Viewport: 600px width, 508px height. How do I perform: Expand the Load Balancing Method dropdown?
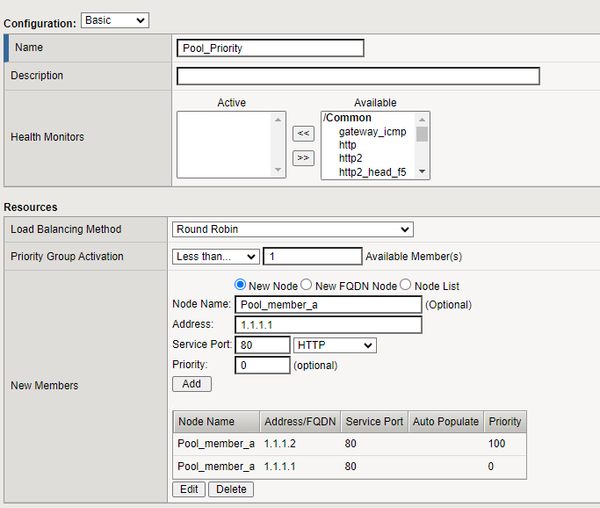(x=292, y=229)
